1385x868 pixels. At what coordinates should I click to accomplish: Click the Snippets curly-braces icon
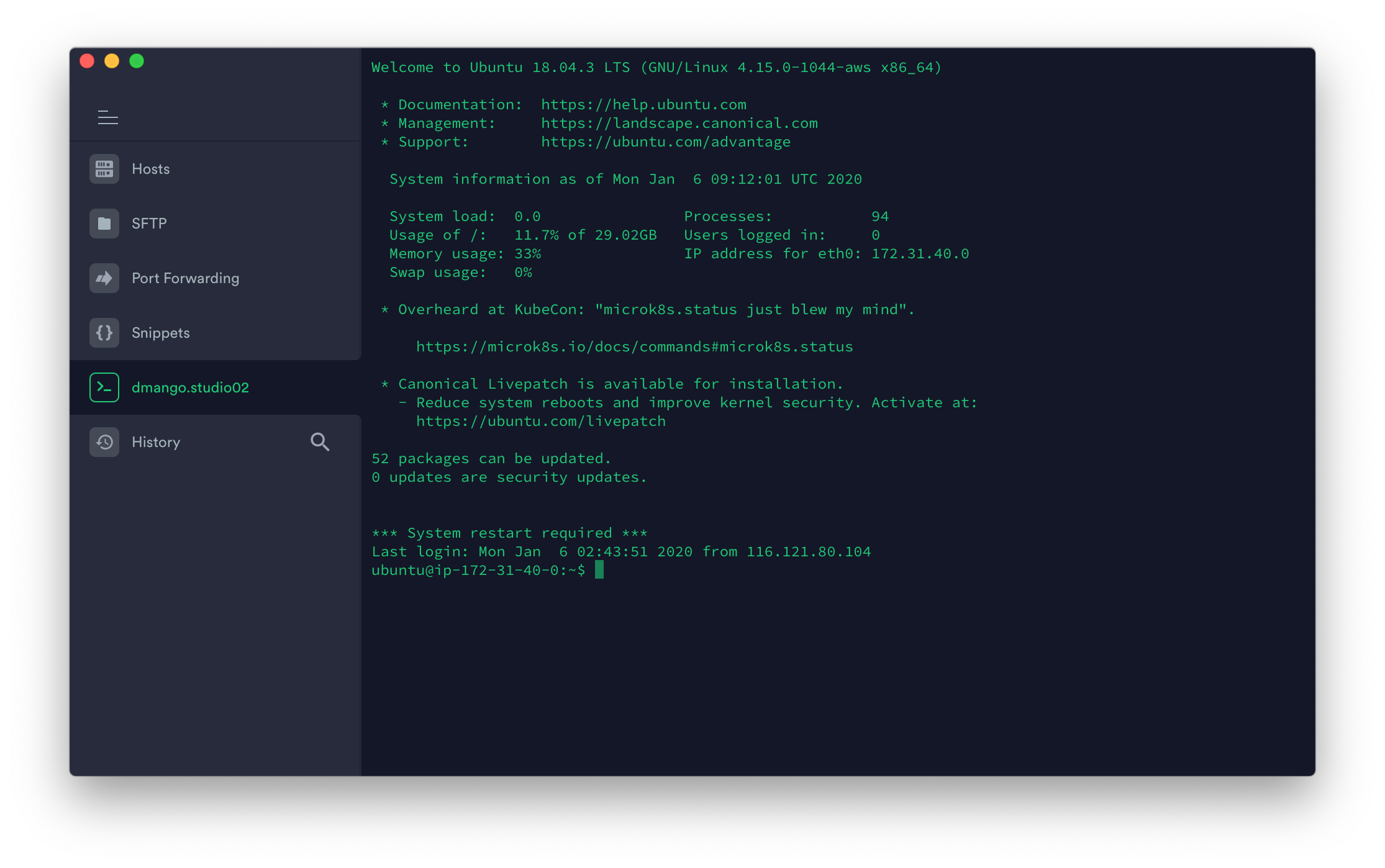pos(104,333)
